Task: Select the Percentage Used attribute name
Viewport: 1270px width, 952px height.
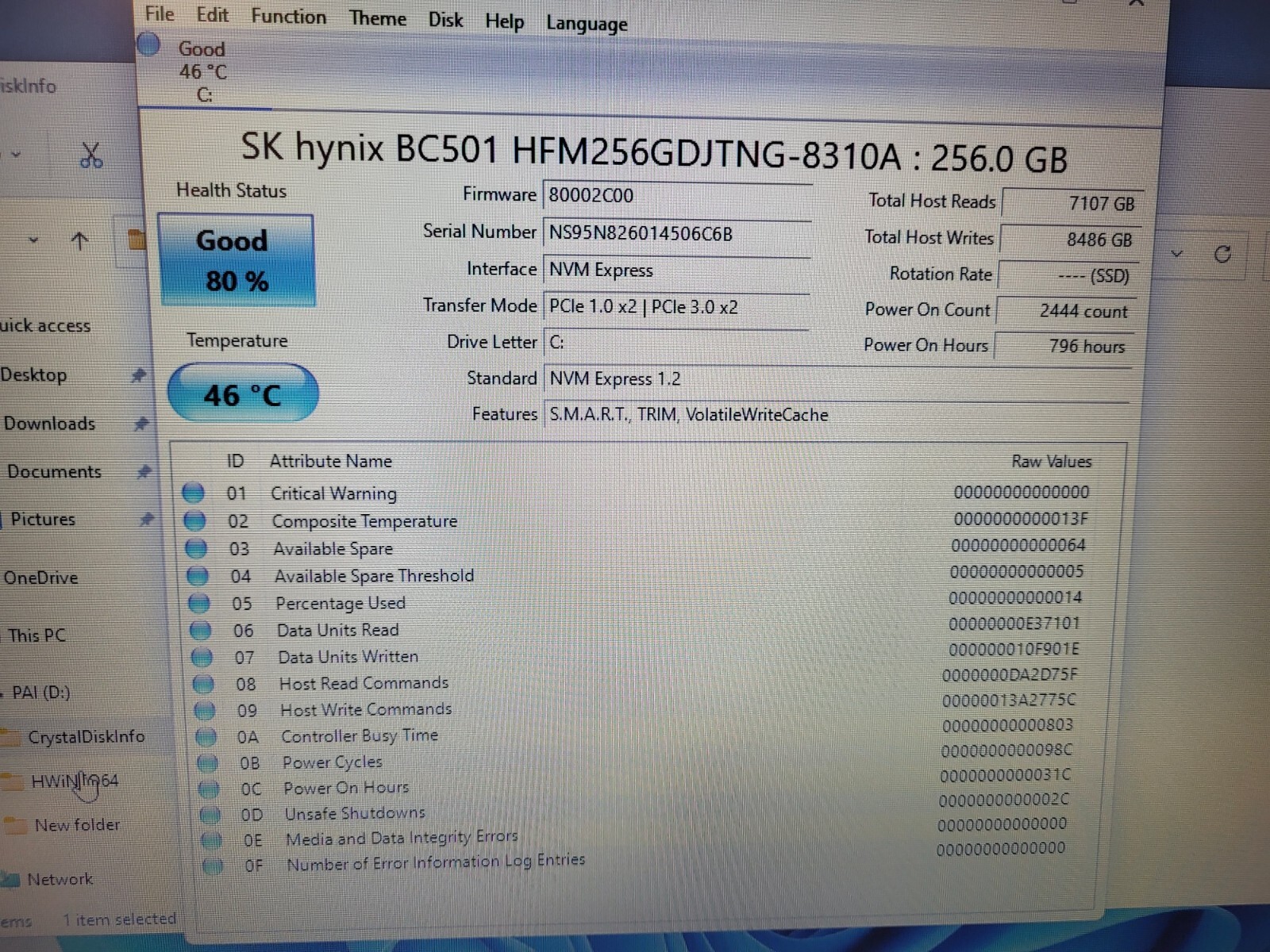Action: pyautogui.click(x=341, y=604)
